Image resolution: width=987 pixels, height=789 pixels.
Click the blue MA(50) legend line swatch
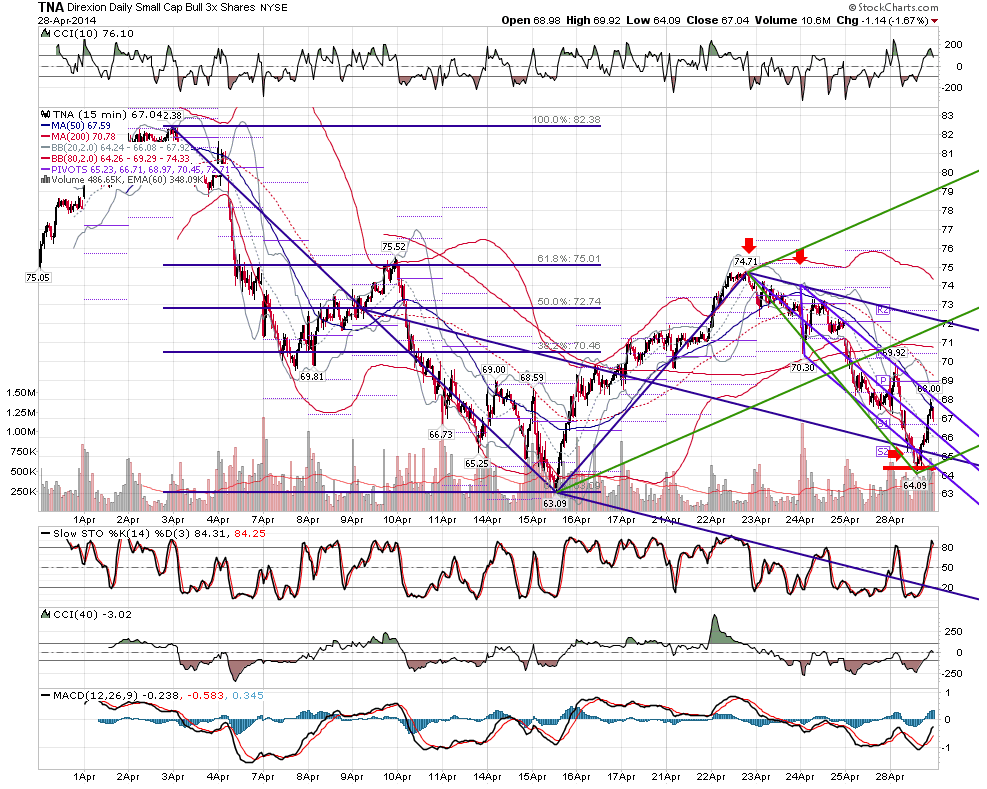click(45, 126)
